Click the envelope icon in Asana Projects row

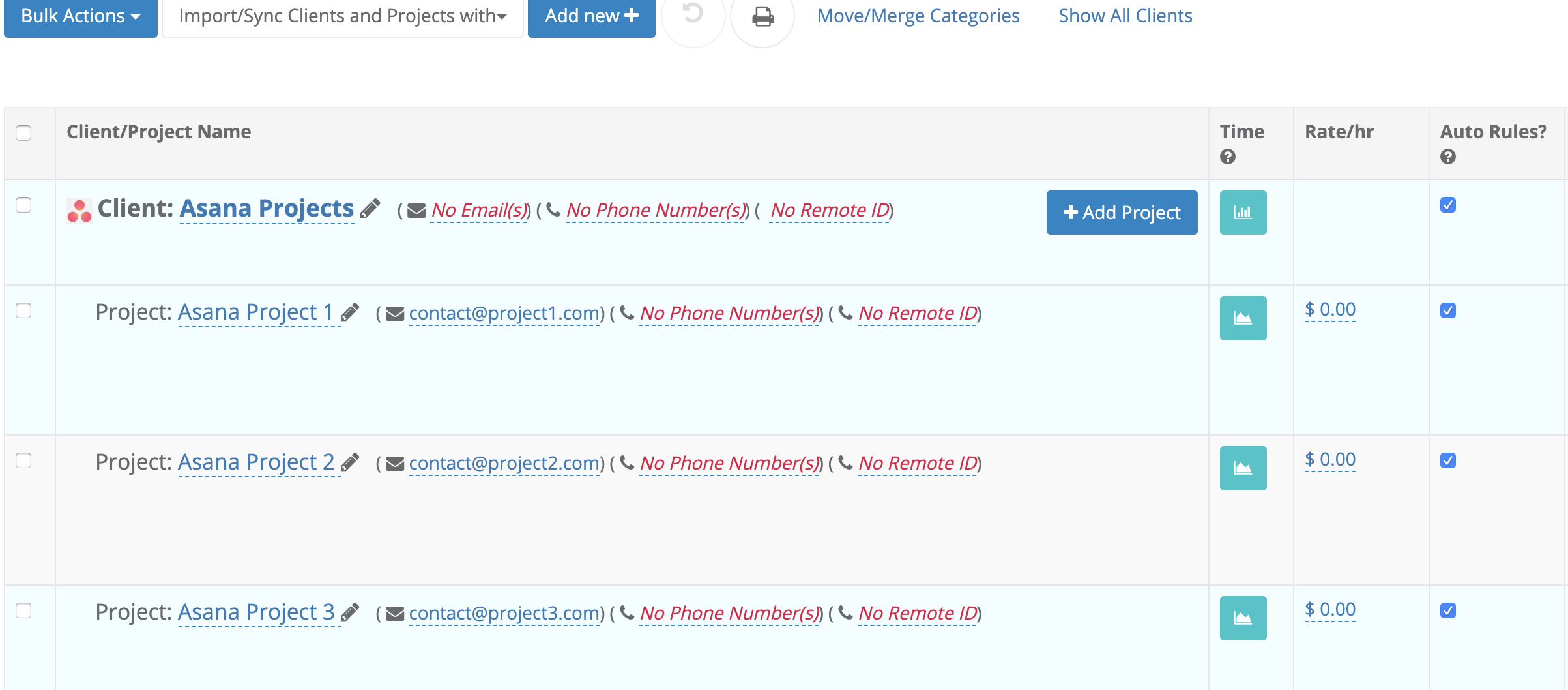point(416,211)
